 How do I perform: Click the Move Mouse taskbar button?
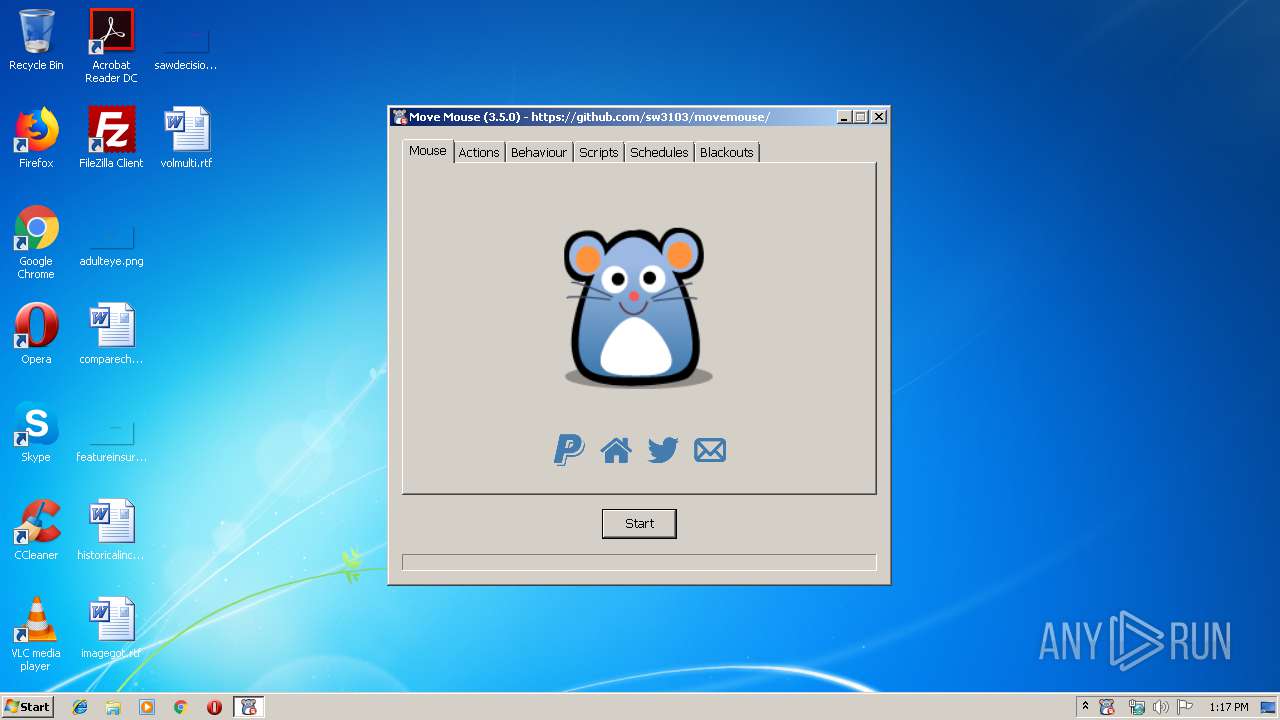coord(249,707)
